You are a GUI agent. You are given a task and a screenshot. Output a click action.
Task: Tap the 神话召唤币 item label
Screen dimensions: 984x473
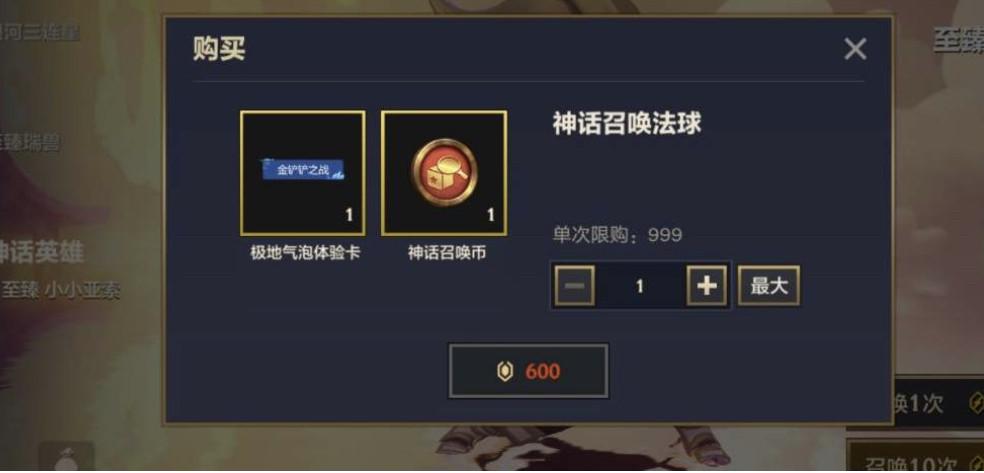point(447,253)
